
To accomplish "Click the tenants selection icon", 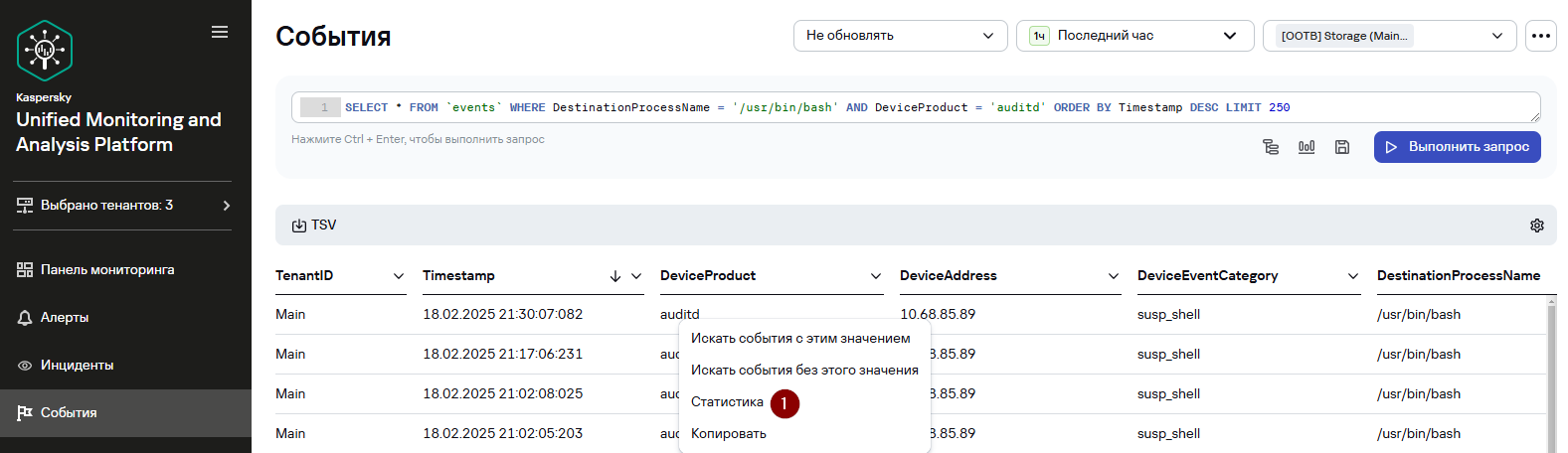I will [x=25, y=205].
